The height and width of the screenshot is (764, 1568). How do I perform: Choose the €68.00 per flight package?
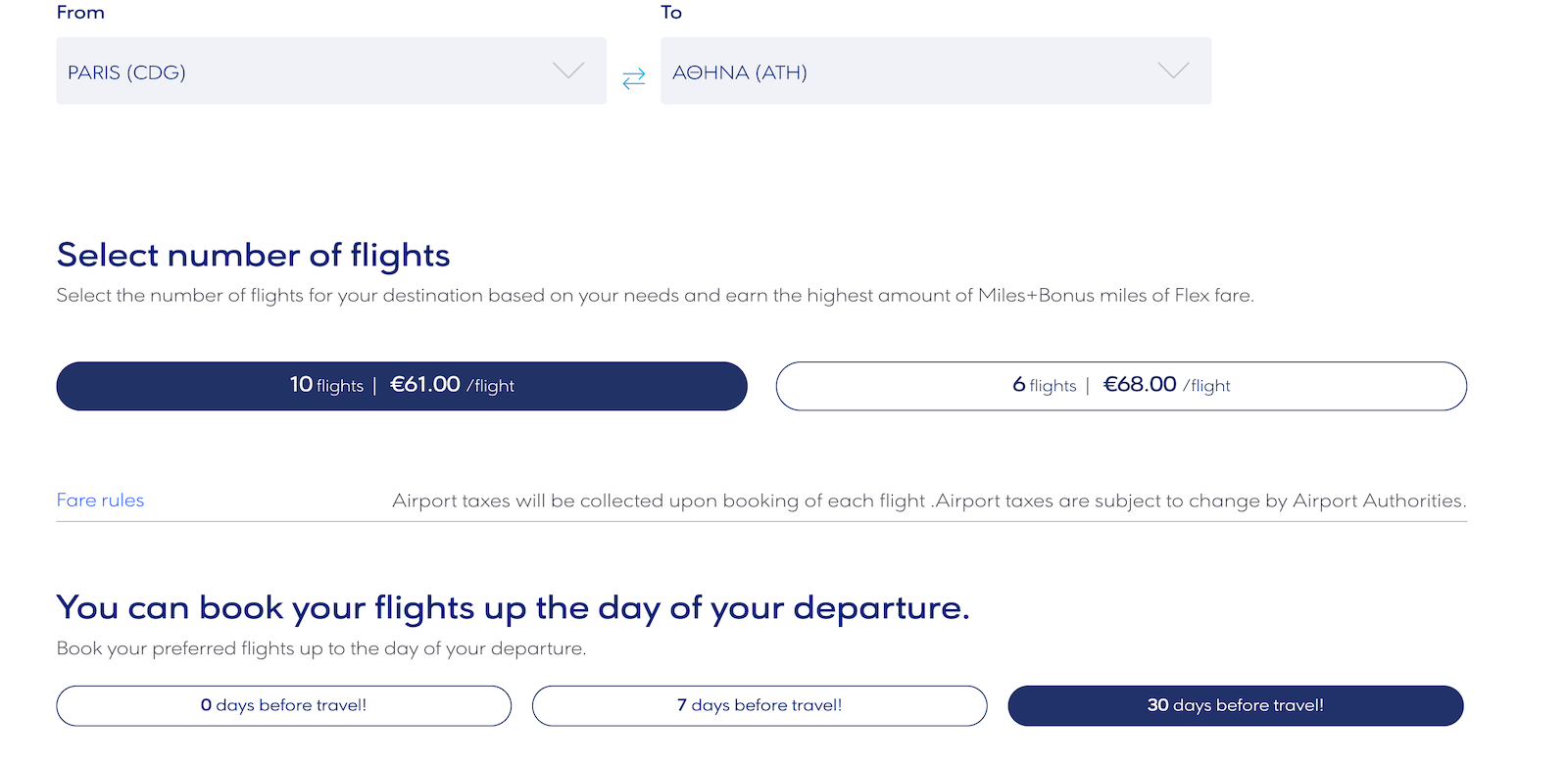pos(1121,386)
